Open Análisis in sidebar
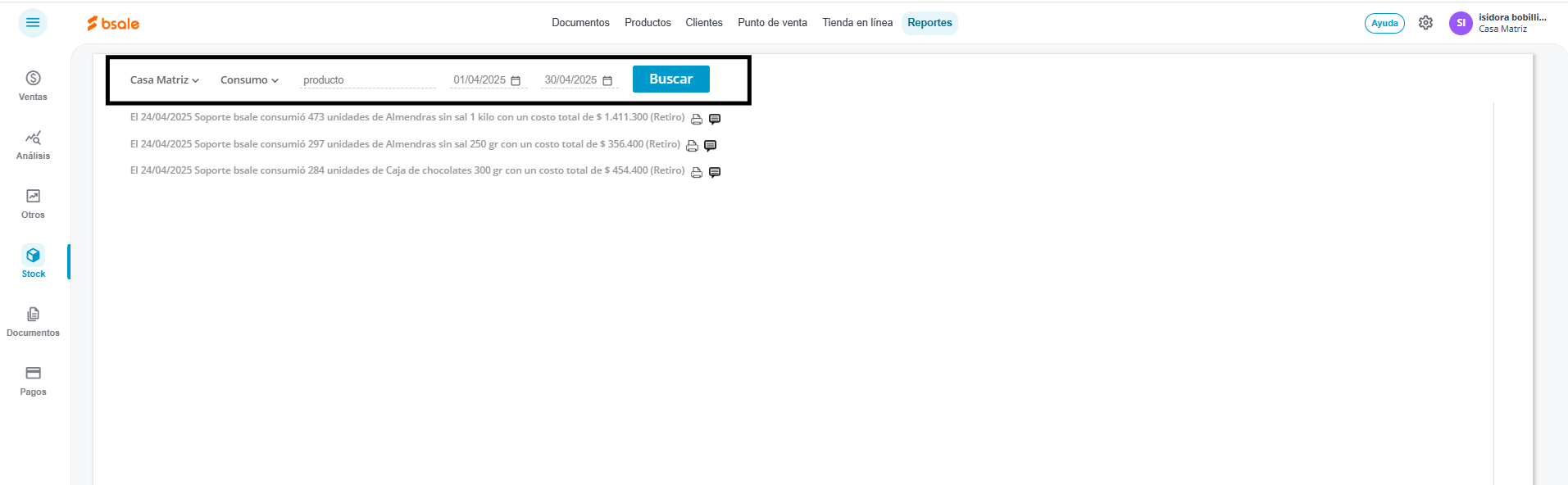This screenshot has height=485, width=1568. (33, 145)
